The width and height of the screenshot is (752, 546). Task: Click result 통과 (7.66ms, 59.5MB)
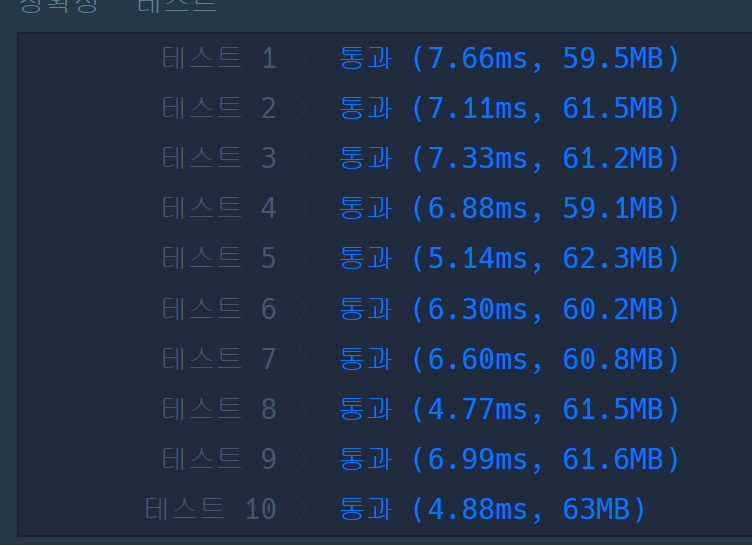(509, 59)
